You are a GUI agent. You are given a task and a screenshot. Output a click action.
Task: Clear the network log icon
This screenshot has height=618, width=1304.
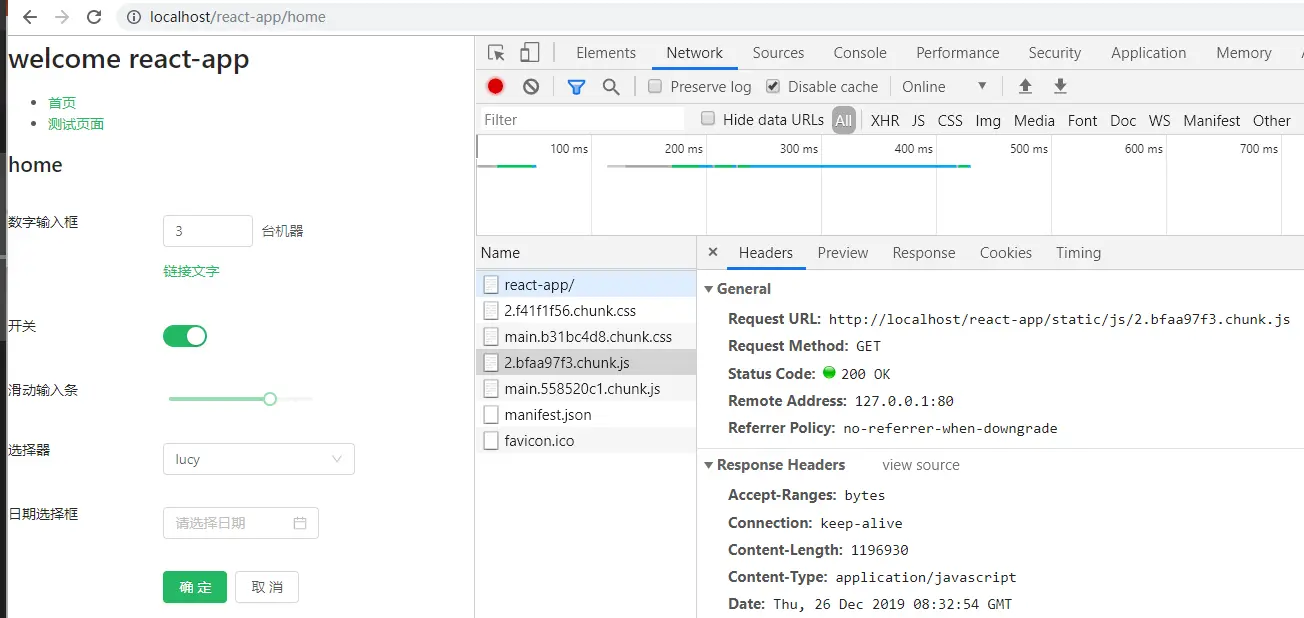pos(531,87)
